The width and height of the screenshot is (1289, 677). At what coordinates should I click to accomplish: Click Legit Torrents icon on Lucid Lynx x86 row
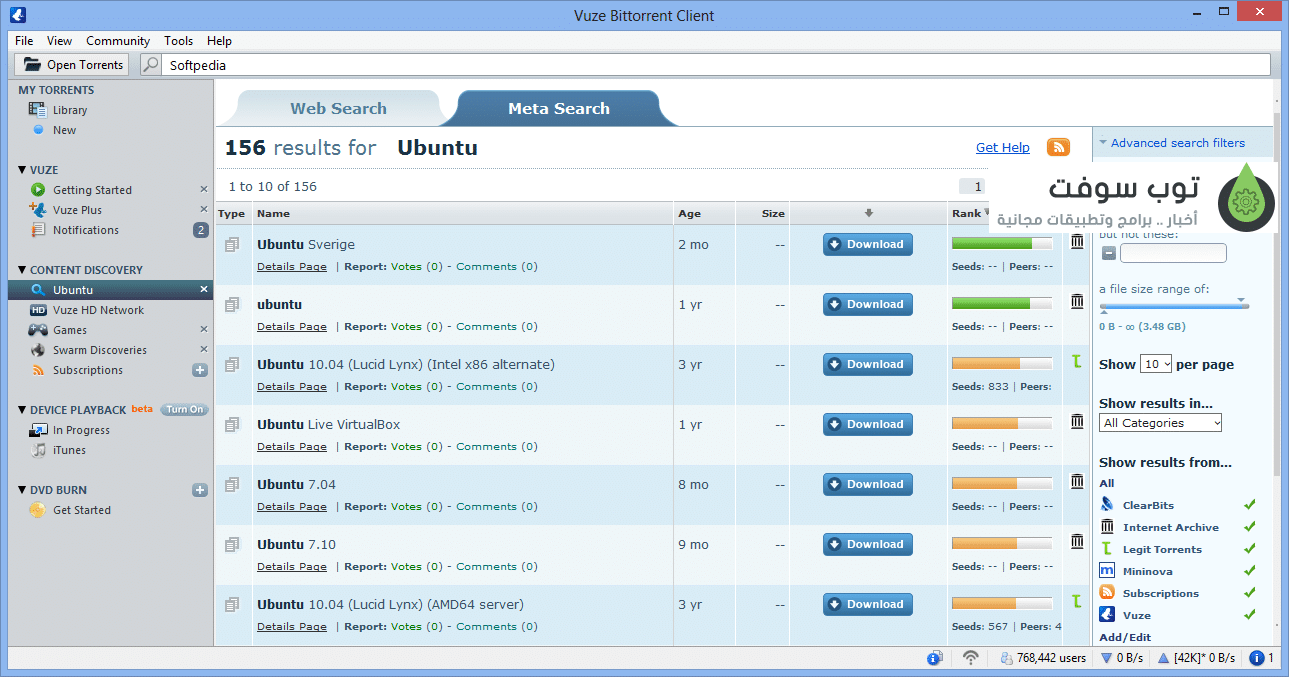1077,362
